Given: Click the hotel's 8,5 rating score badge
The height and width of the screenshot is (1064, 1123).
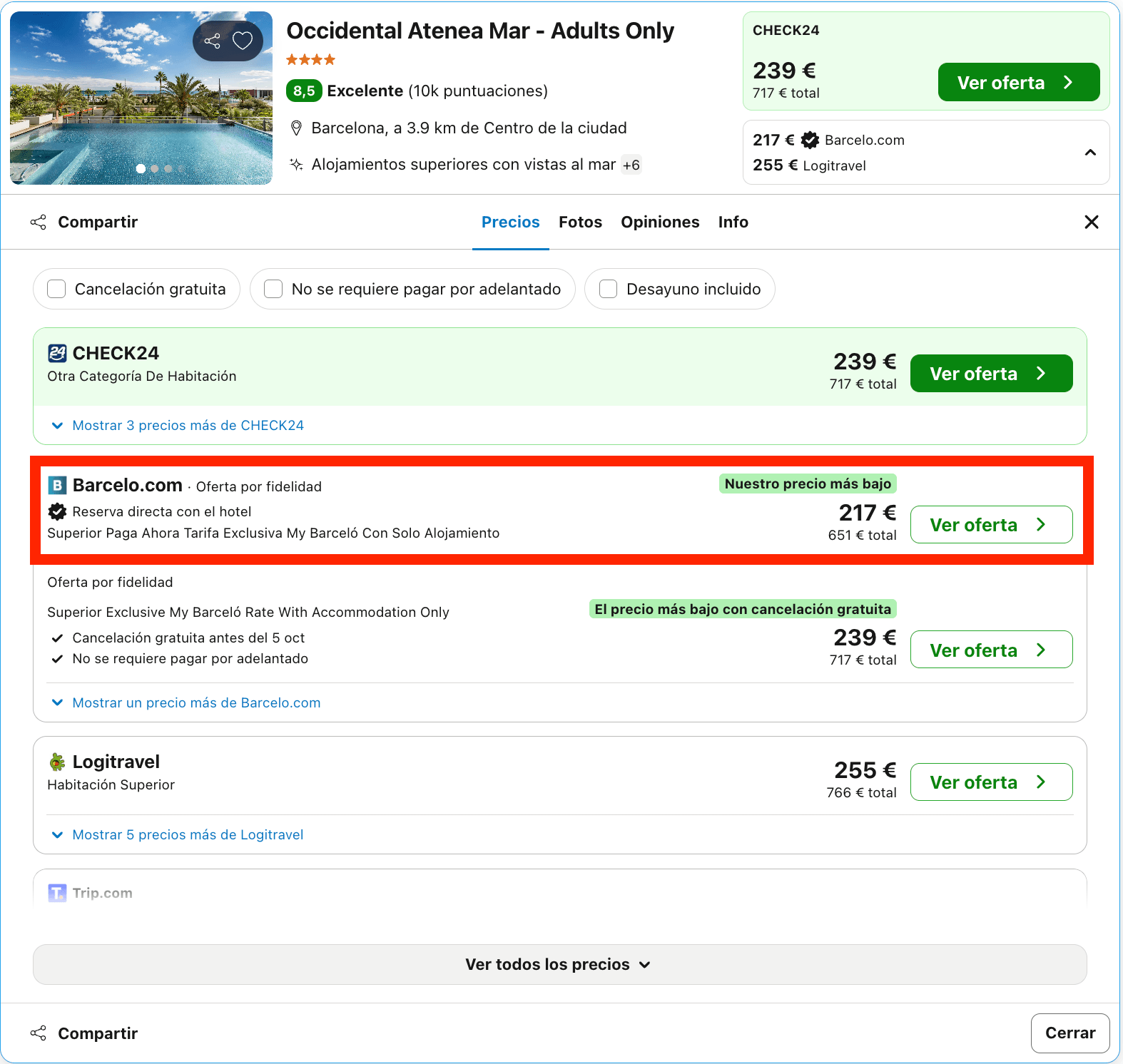Looking at the screenshot, I should (304, 91).
